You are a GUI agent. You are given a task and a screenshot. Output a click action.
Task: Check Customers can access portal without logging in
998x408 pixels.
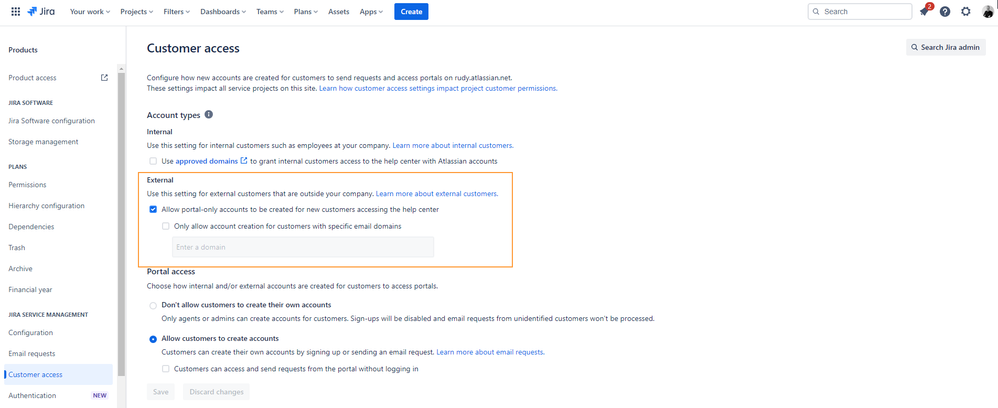[165, 369]
